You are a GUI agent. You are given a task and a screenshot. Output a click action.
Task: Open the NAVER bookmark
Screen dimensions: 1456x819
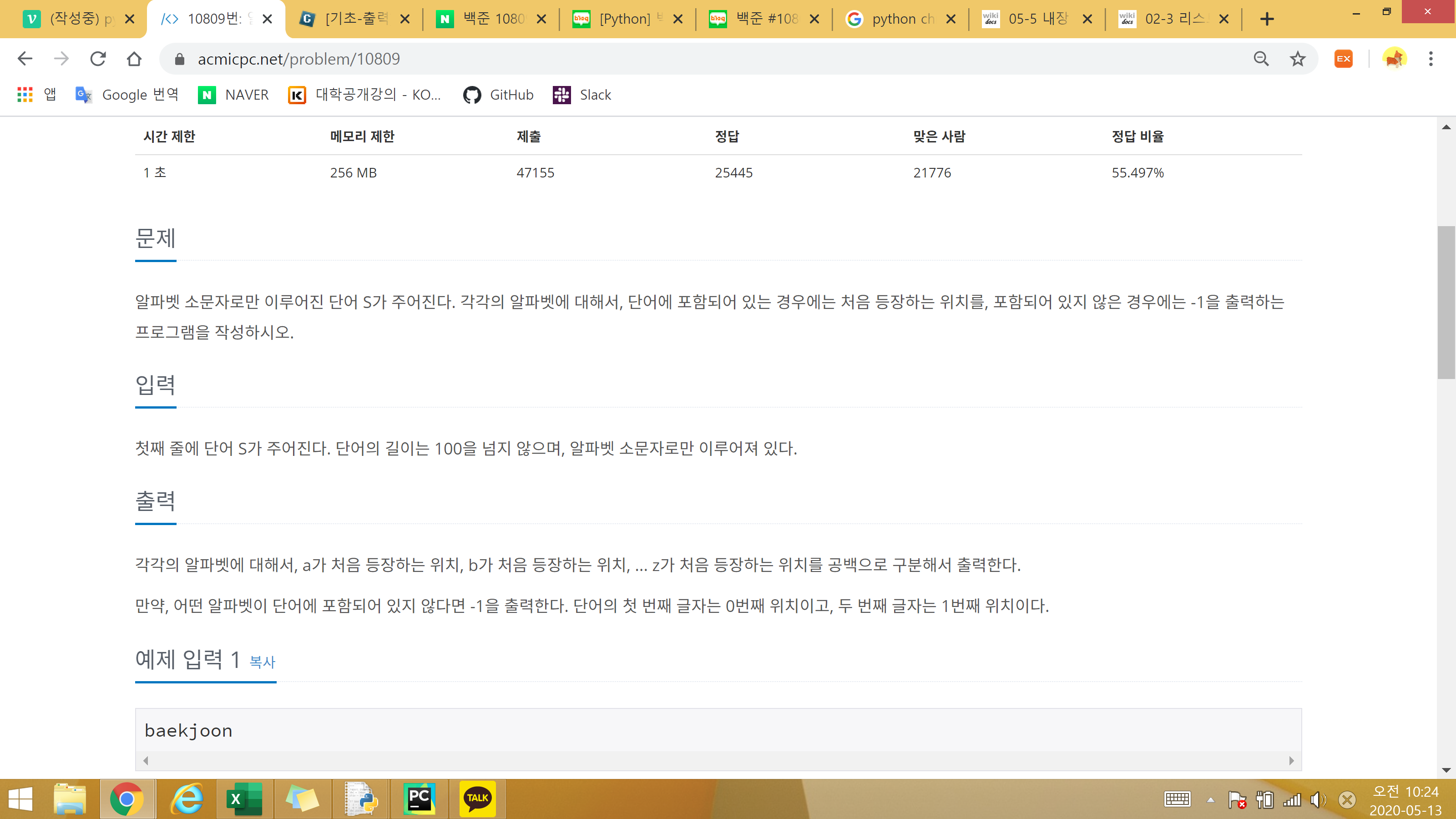tap(233, 94)
